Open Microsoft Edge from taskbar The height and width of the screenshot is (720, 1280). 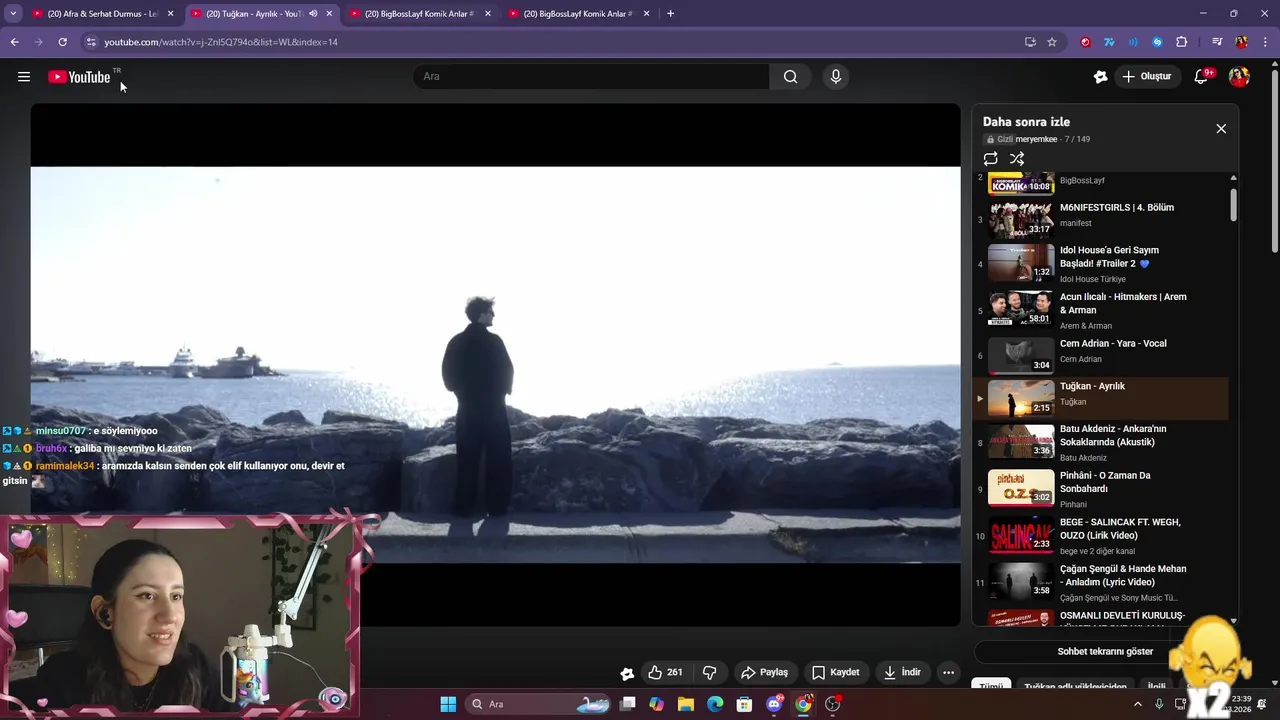click(x=715, y=704)
